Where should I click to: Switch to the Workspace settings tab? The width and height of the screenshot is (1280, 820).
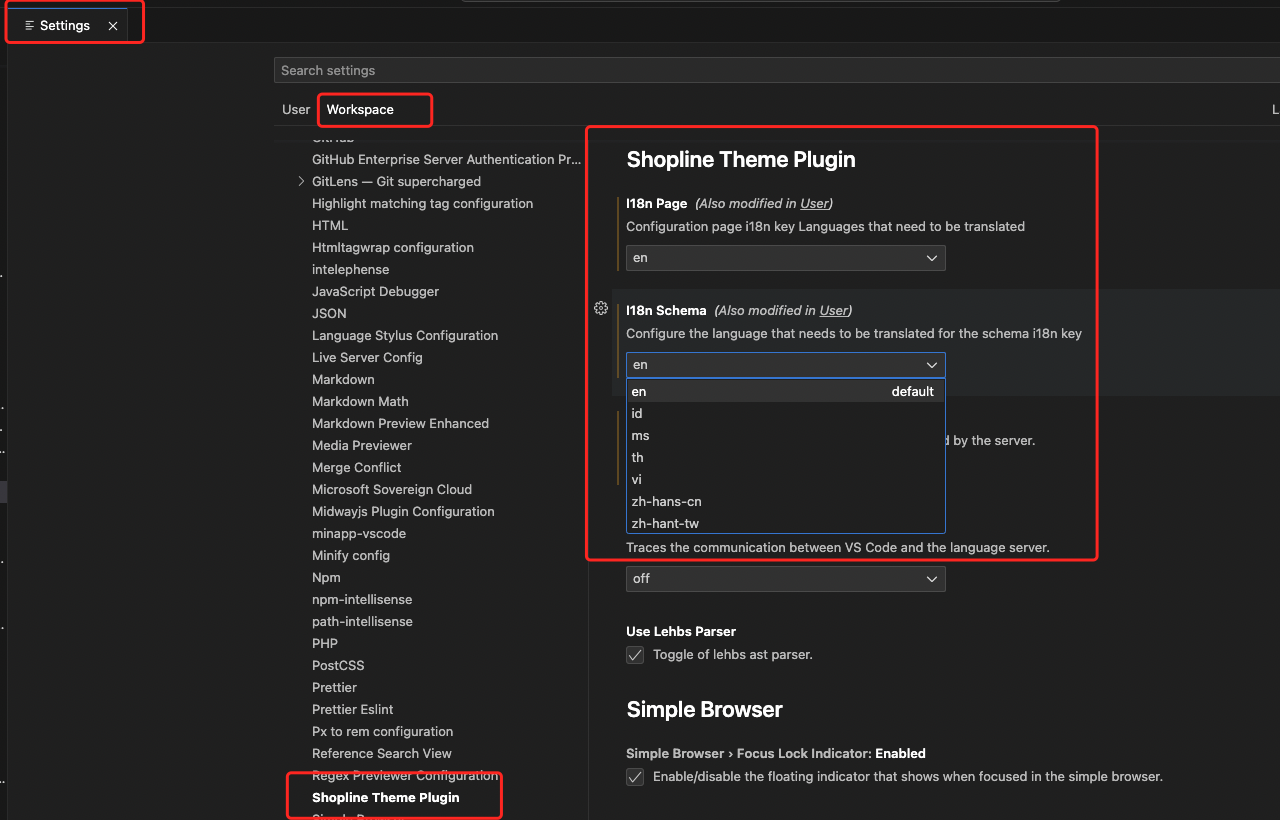click(360, 109)
